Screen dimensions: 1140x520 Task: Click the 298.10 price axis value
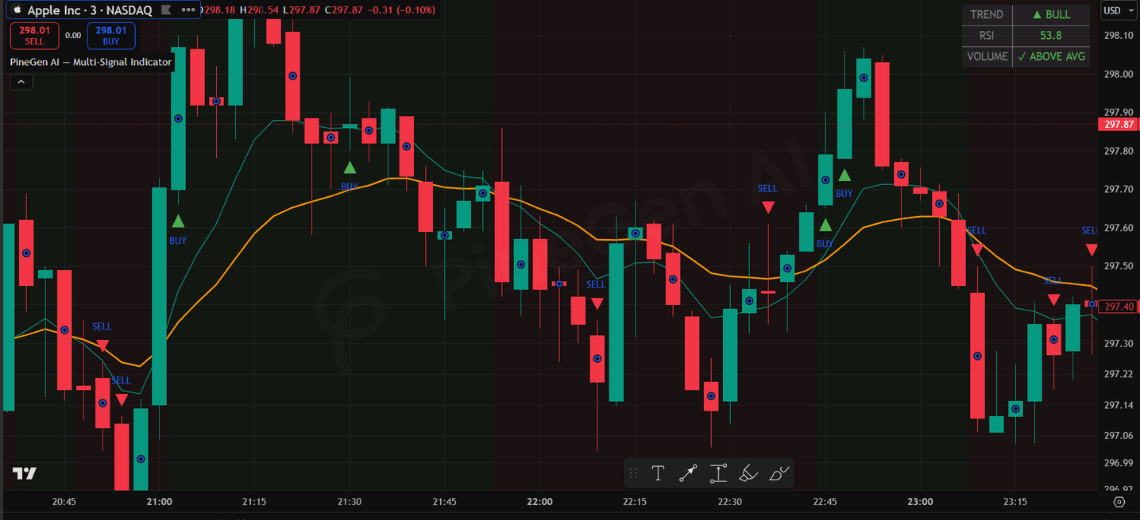pos(1119,35)
